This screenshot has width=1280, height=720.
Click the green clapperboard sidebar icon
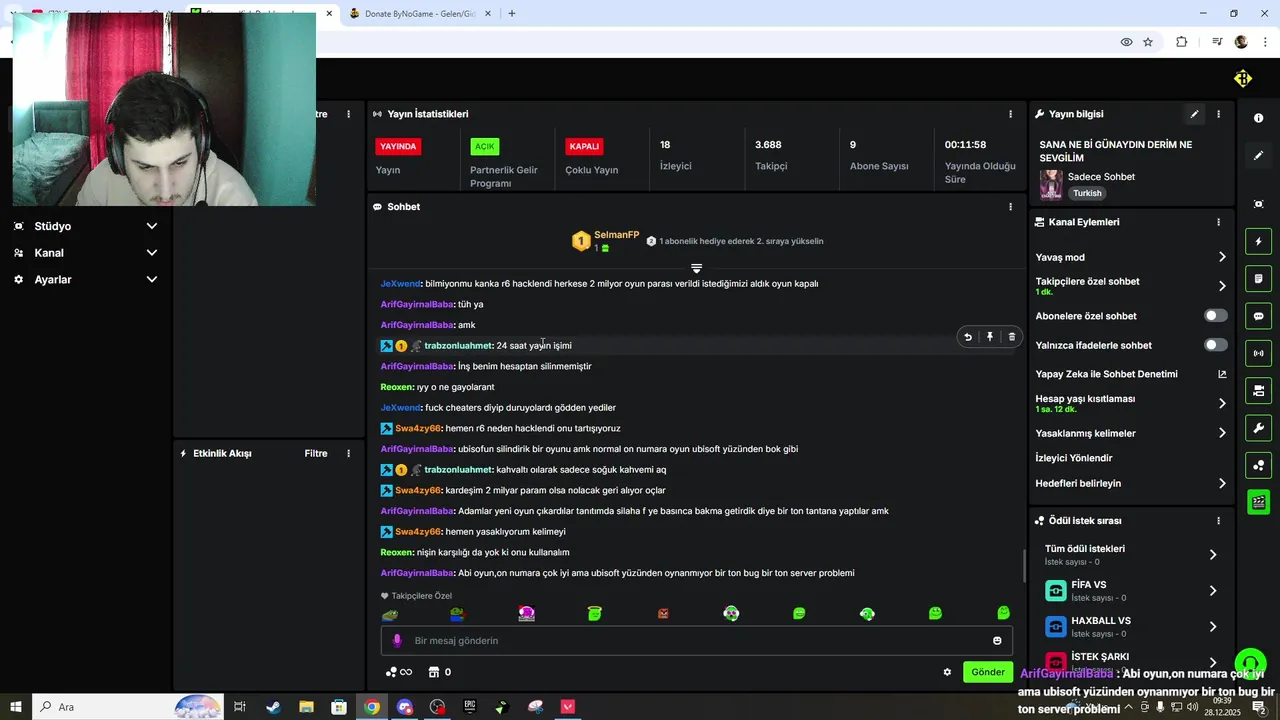tap(1258, 502)
